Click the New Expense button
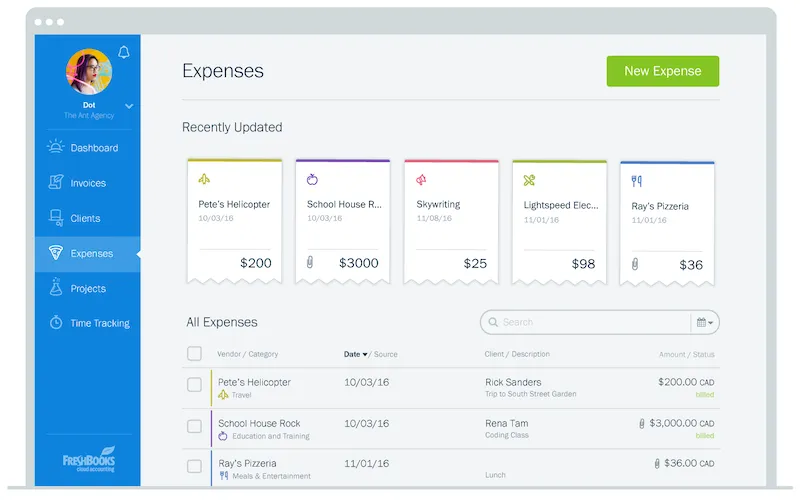 [662, 71]
